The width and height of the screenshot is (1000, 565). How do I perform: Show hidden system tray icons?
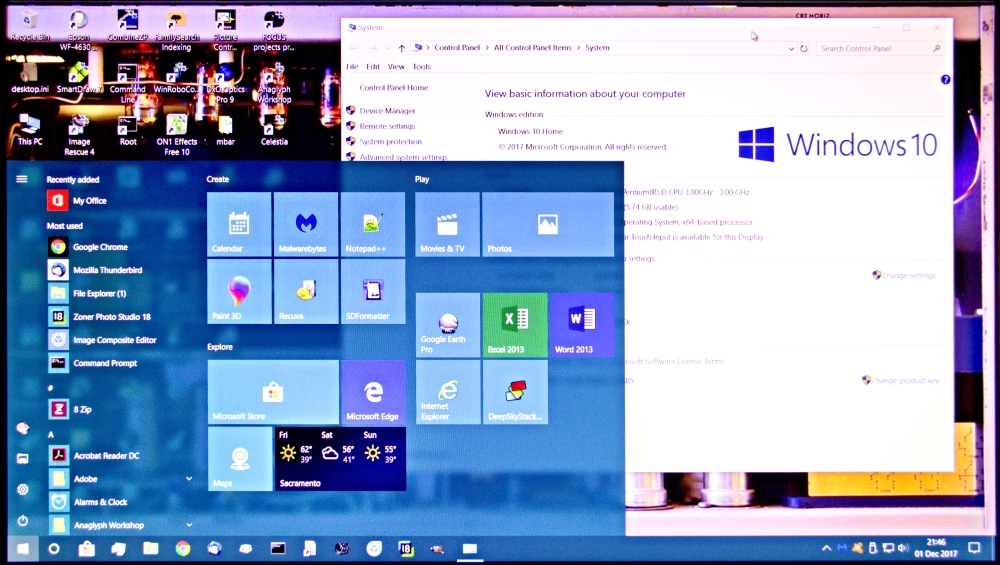[826, 548]
